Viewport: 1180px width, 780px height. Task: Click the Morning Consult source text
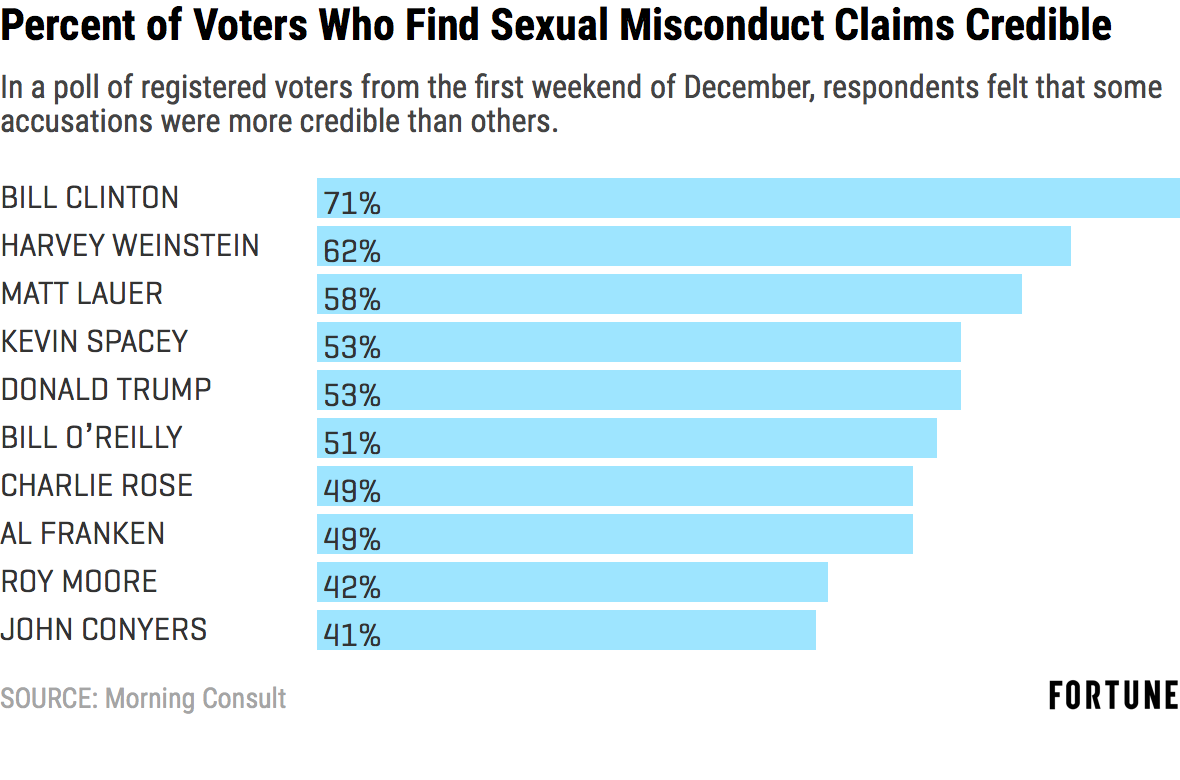point(143,698)
